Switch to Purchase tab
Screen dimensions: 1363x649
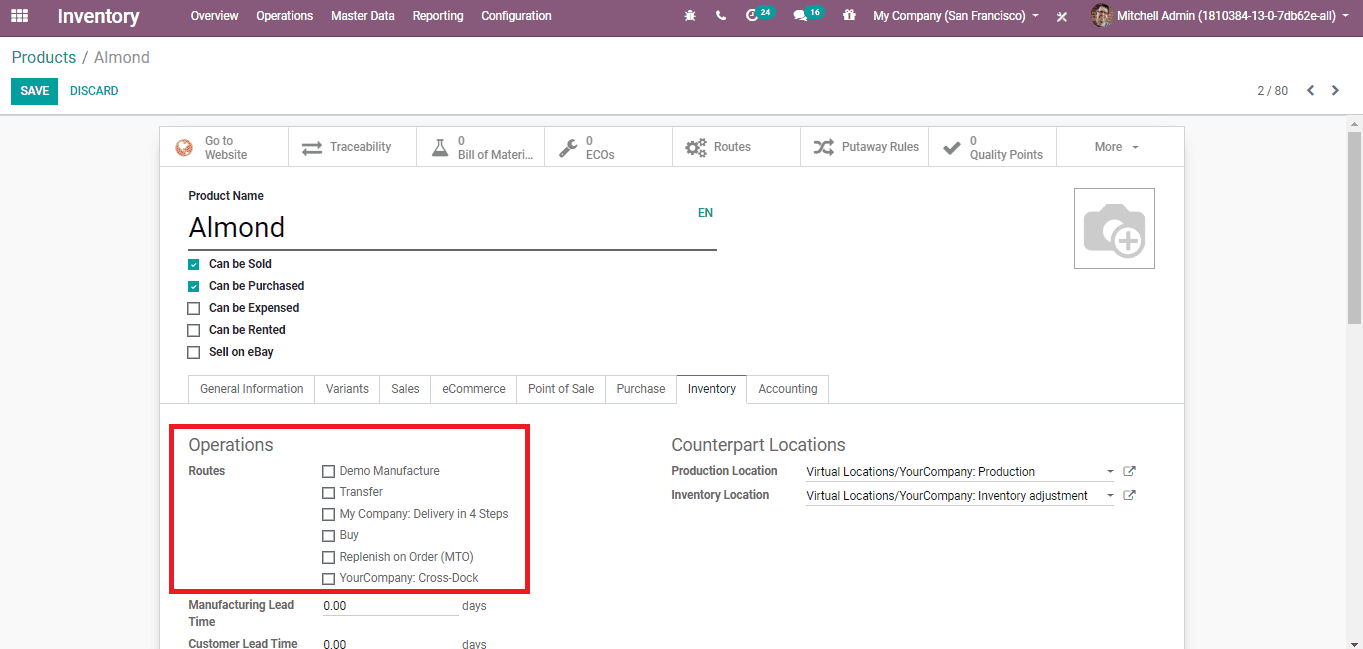(641, 389)
